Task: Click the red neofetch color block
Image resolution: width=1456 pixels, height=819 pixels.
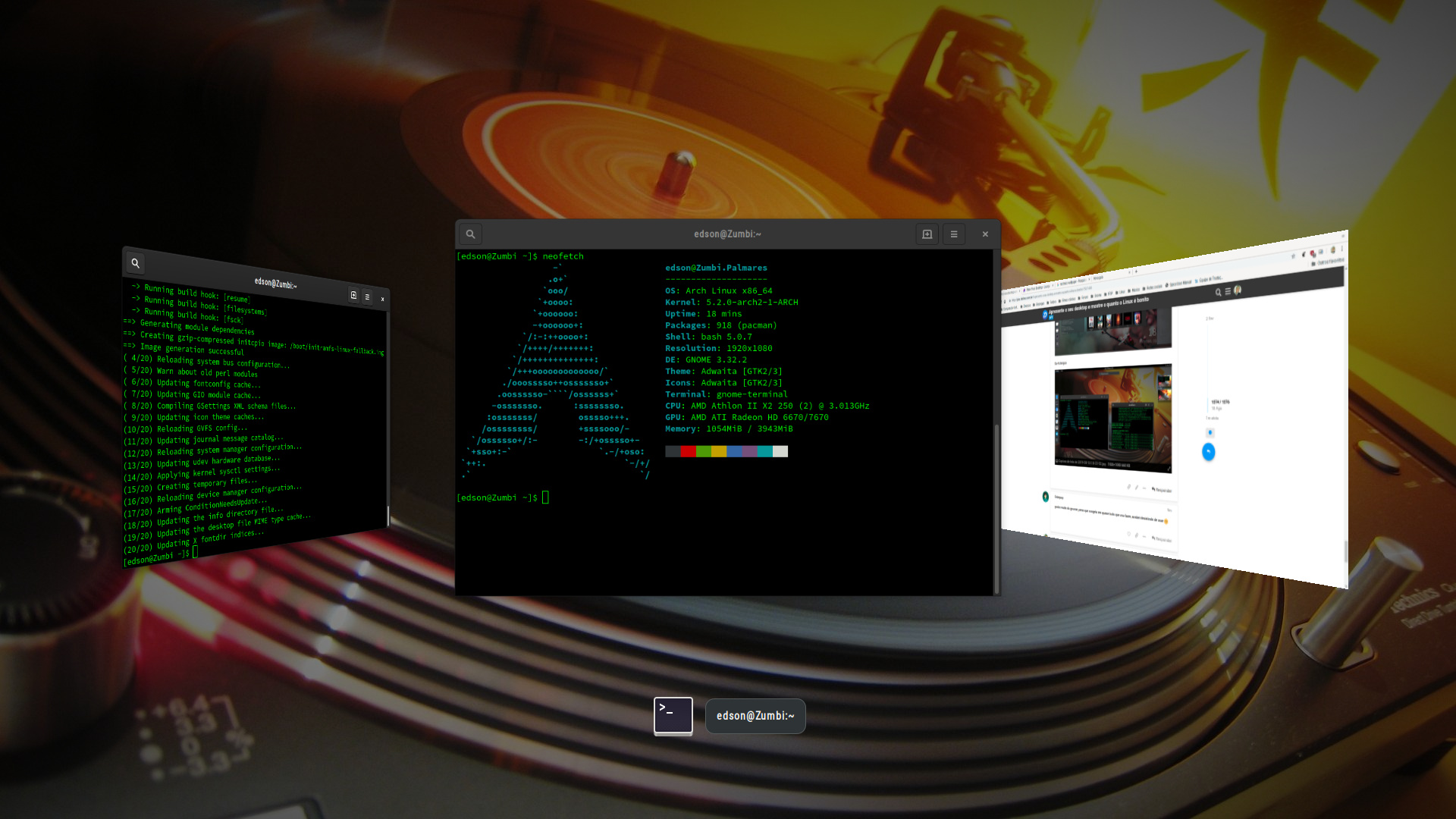Action: (688, 451)
